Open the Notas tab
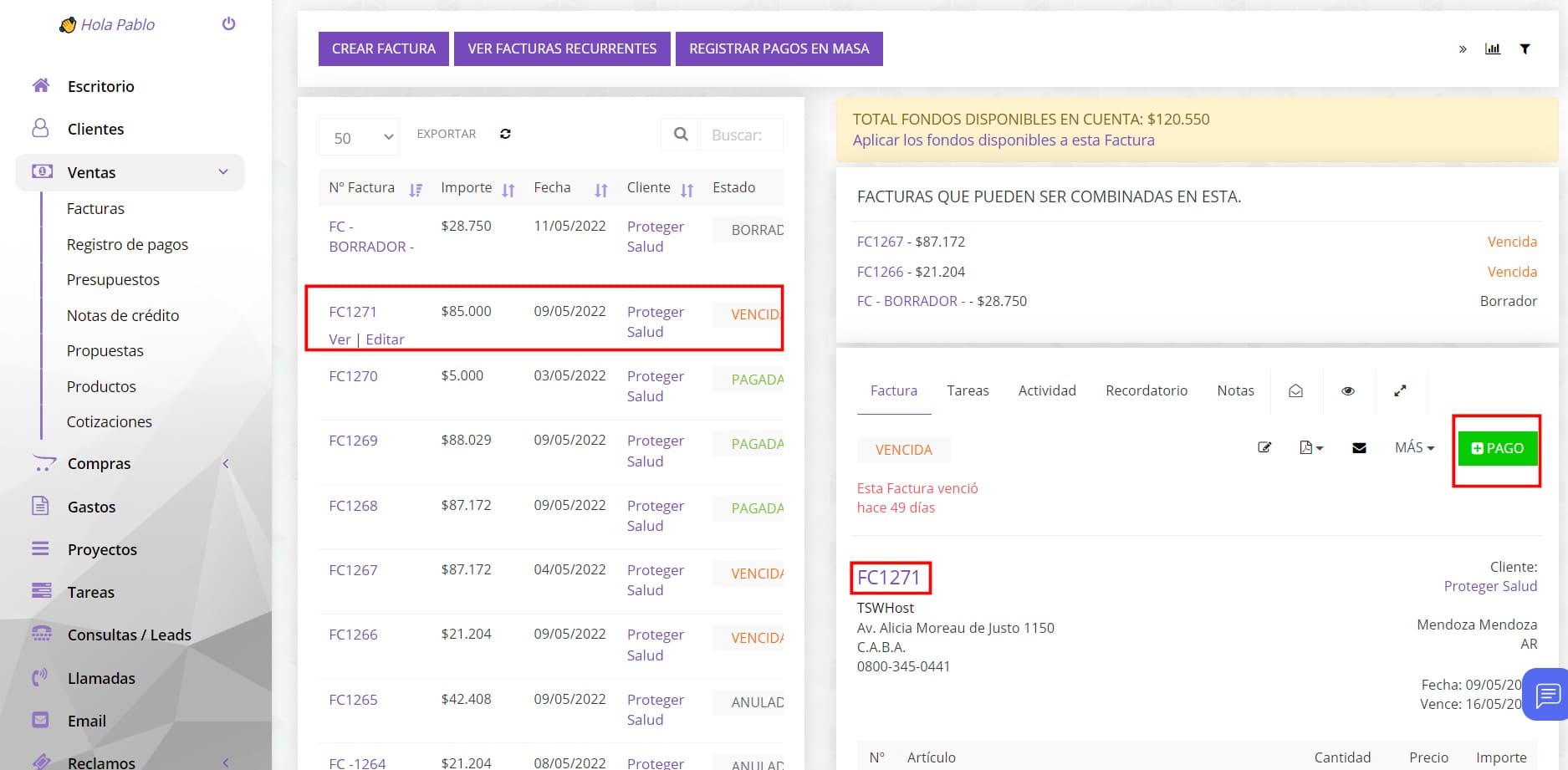Viewport: 1568px width, 770px height. pos(1235,390)
